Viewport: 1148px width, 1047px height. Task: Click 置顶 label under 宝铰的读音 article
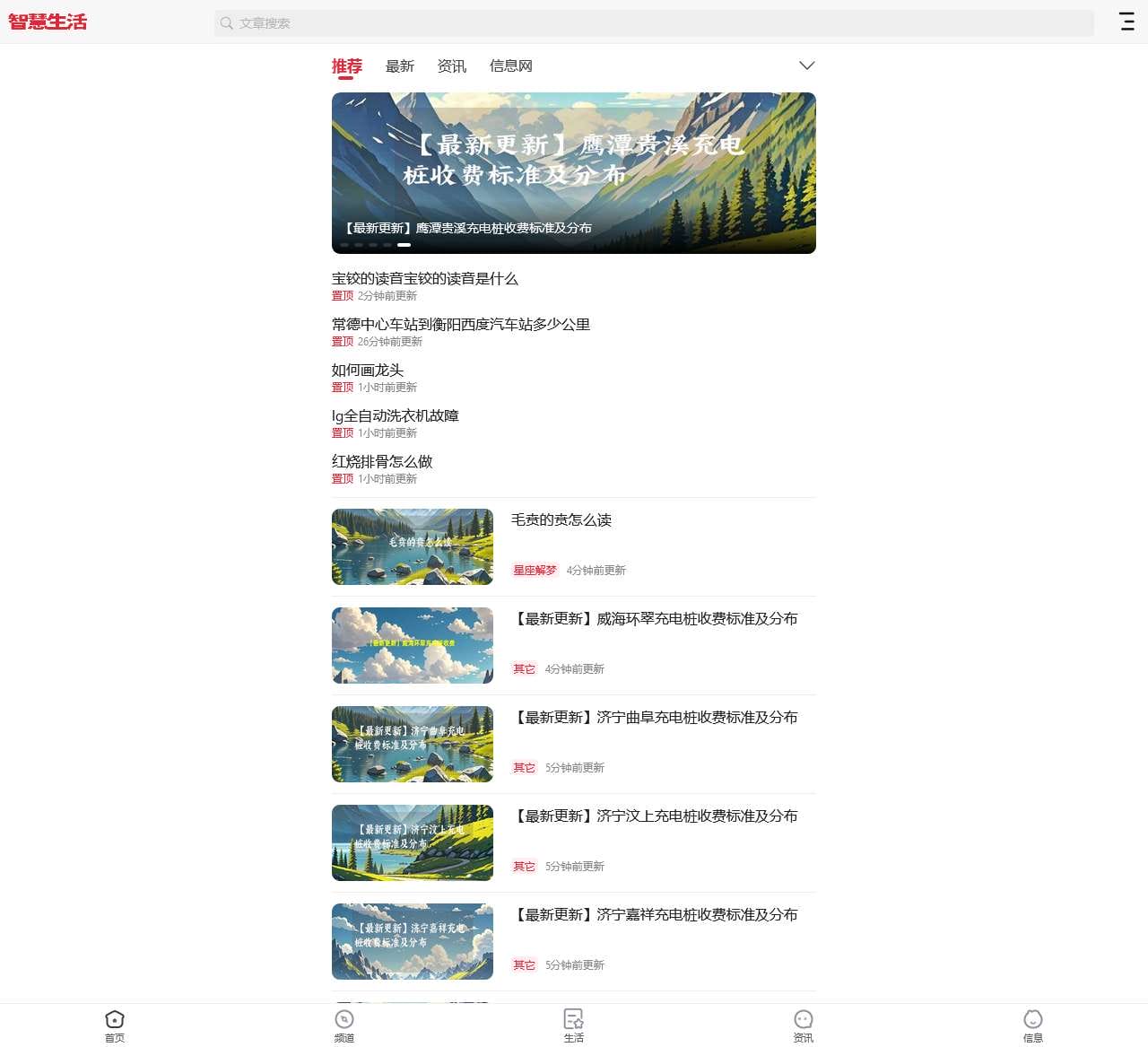coord(343,296)
